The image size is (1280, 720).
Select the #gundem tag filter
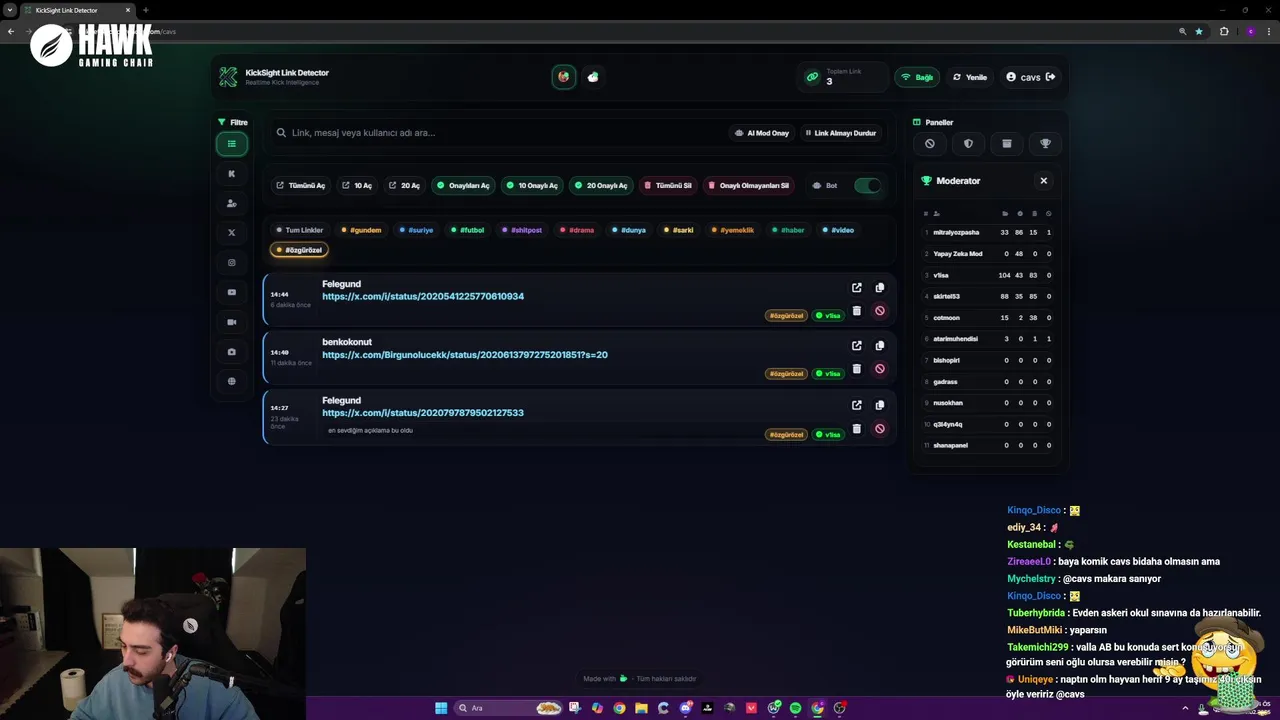361,230
